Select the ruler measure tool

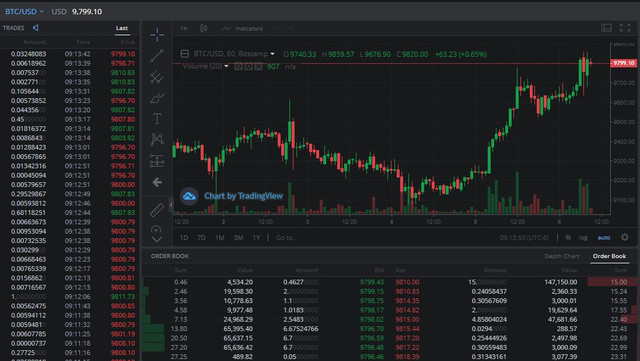click(157, 210)
